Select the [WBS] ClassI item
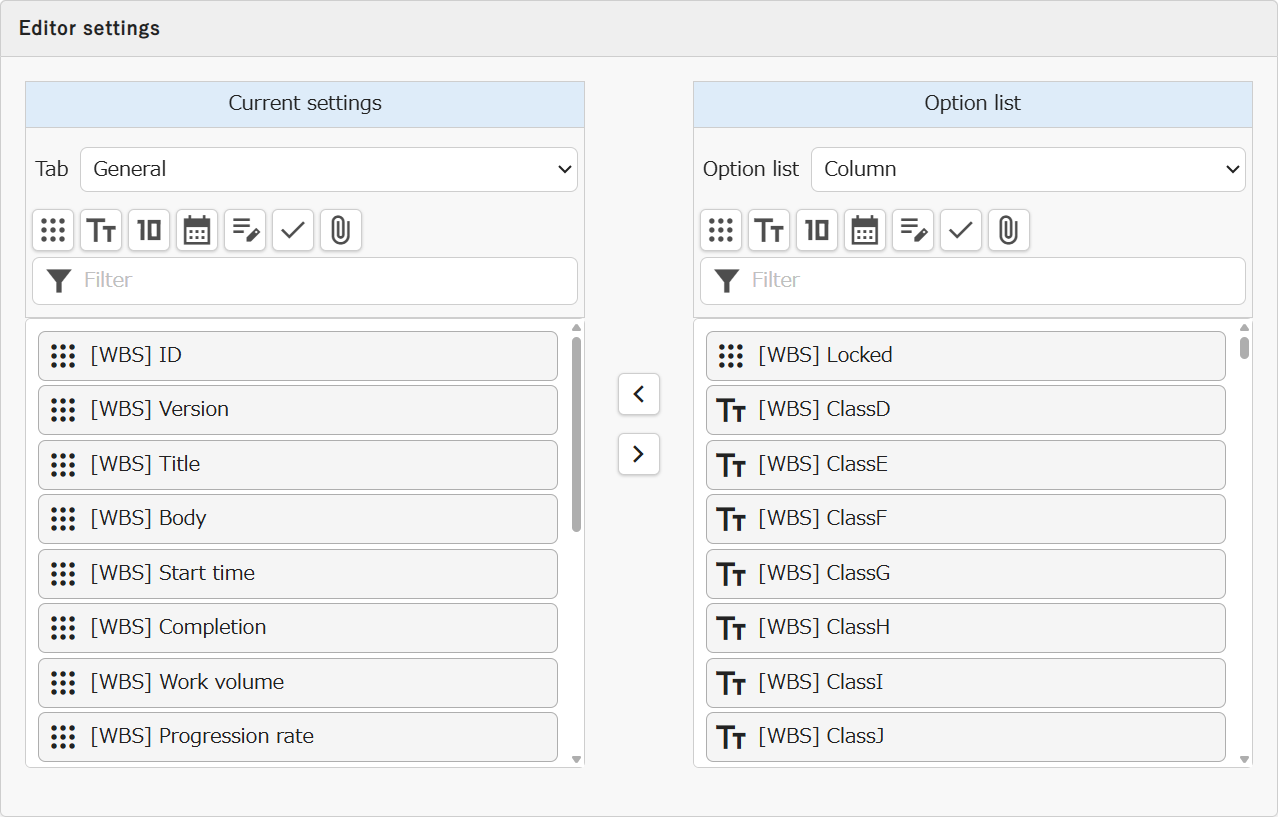1278x817 pixels. coord(966,683)
